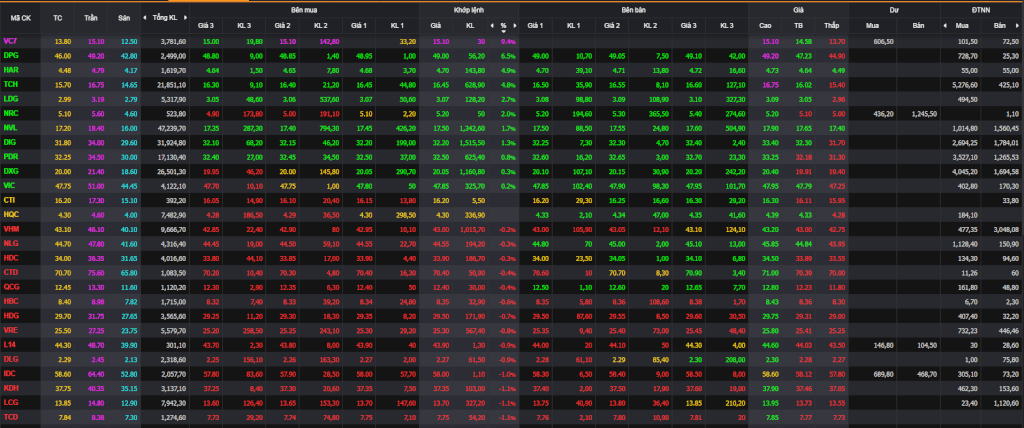The width and height of the screenshot is (1024, 428).
Task: Click the sort indicator under % header
Action: tap(504, 31)
